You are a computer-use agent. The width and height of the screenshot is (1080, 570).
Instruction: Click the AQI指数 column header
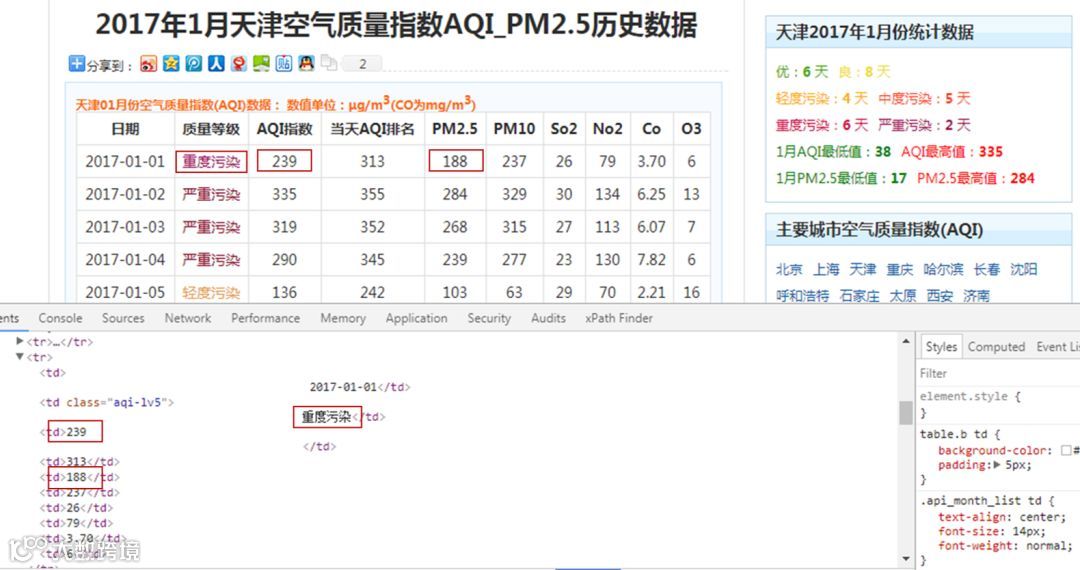(284, 129)
